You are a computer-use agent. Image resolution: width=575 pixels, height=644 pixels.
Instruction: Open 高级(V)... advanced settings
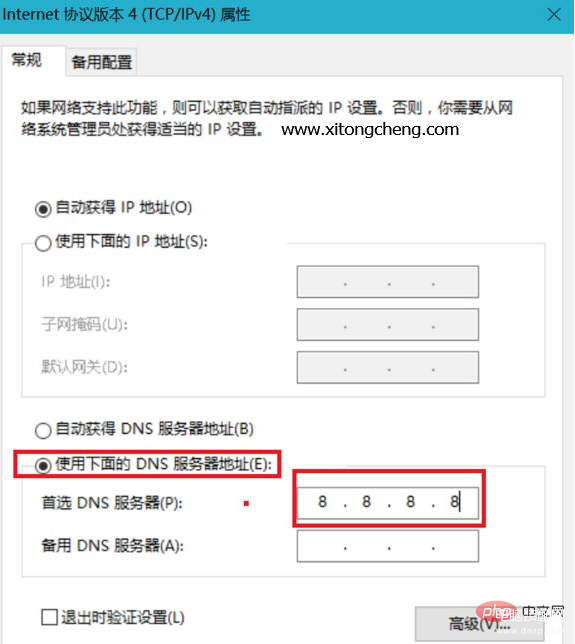(x=479, y=623)
